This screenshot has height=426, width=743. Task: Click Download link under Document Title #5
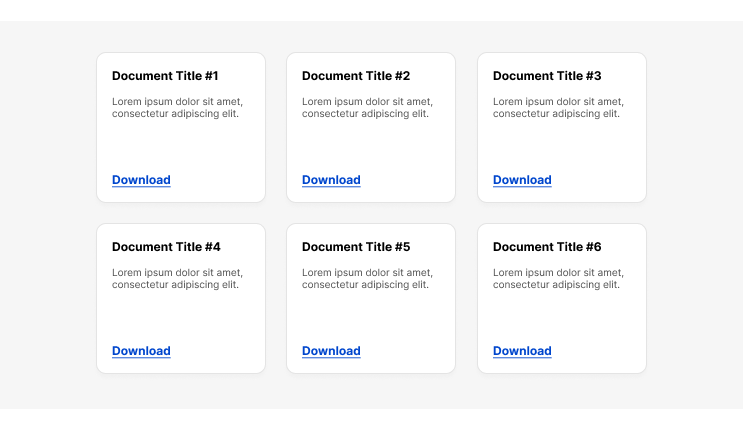point(331,351)
